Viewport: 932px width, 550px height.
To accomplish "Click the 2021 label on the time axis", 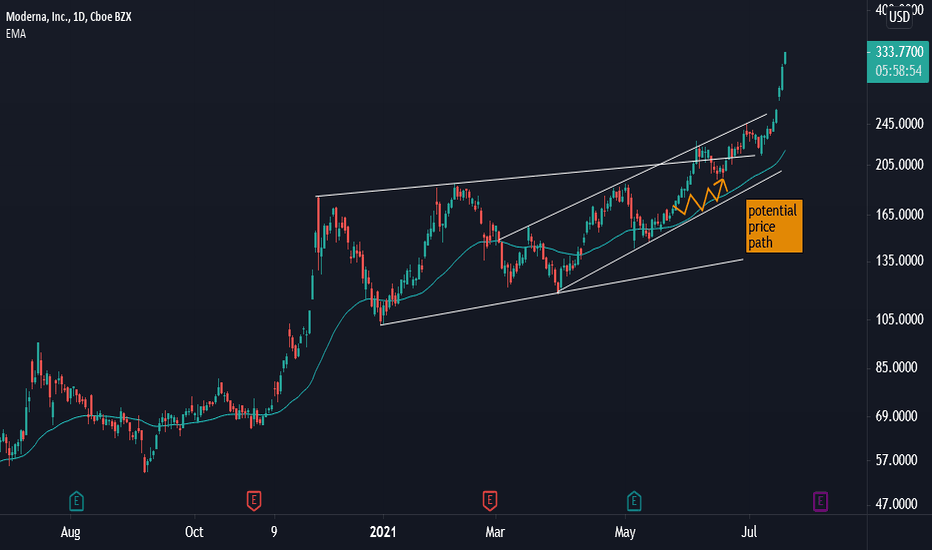I will [x=383, y=532].
